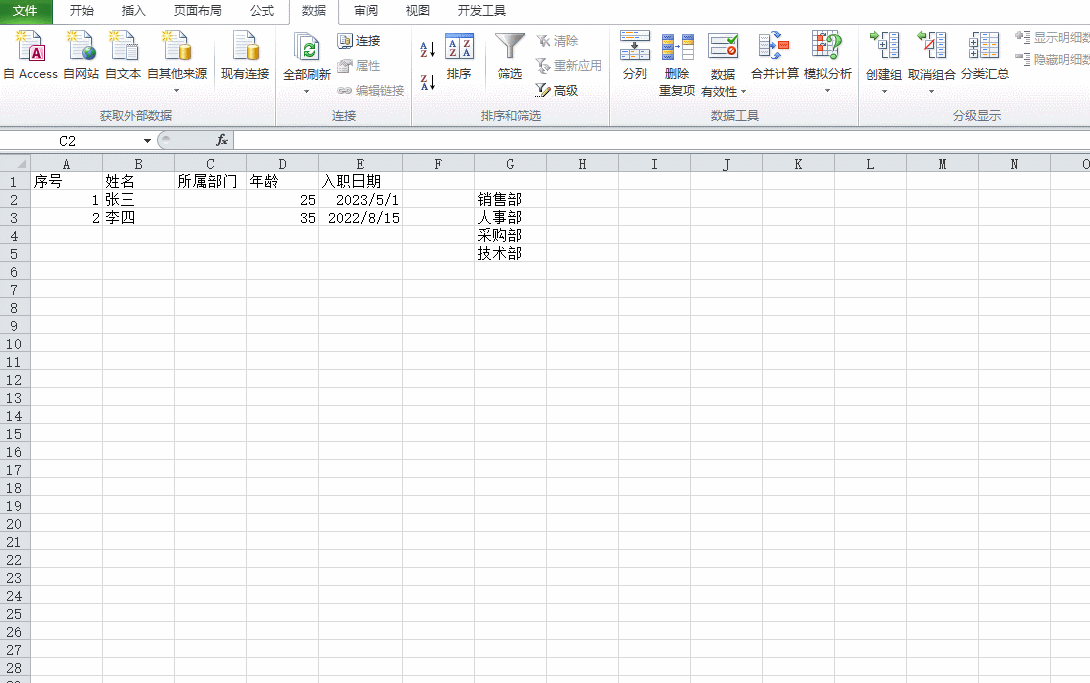The width and height of the screenshot is (1090, 683).
Task: Open 现有连接 existing connections
Action: click(x=245, y=48)
